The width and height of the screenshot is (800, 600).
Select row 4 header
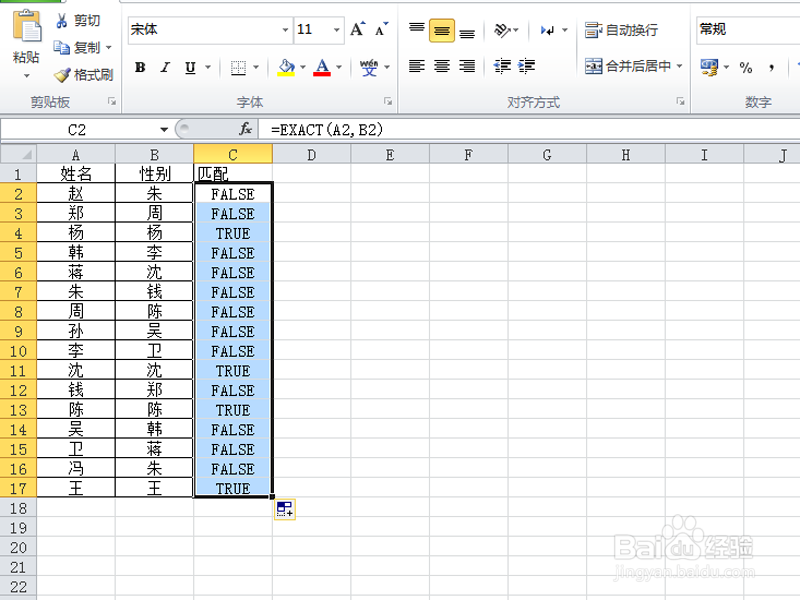pos(18,233)
